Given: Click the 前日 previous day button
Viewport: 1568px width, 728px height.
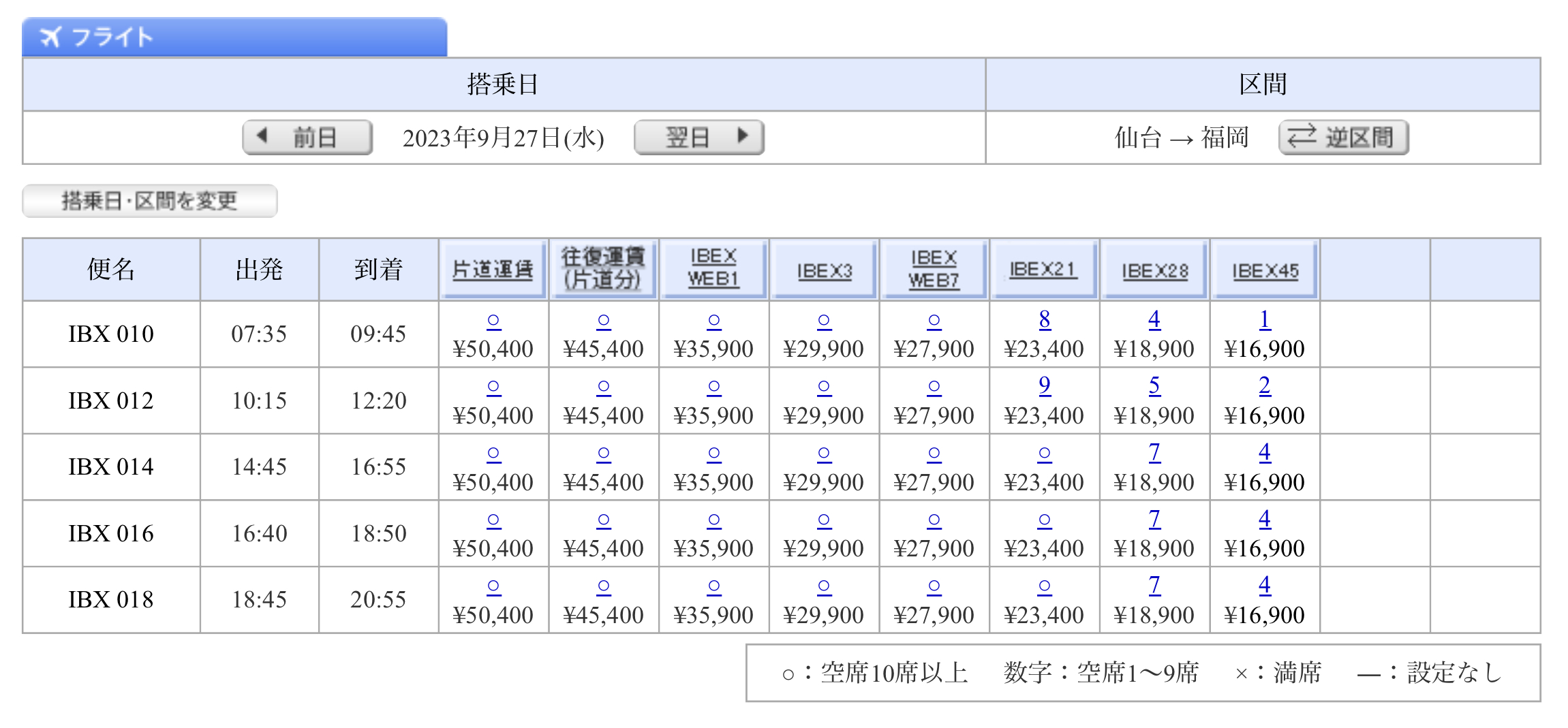Looking at the screenshot, I should [307, 138].
